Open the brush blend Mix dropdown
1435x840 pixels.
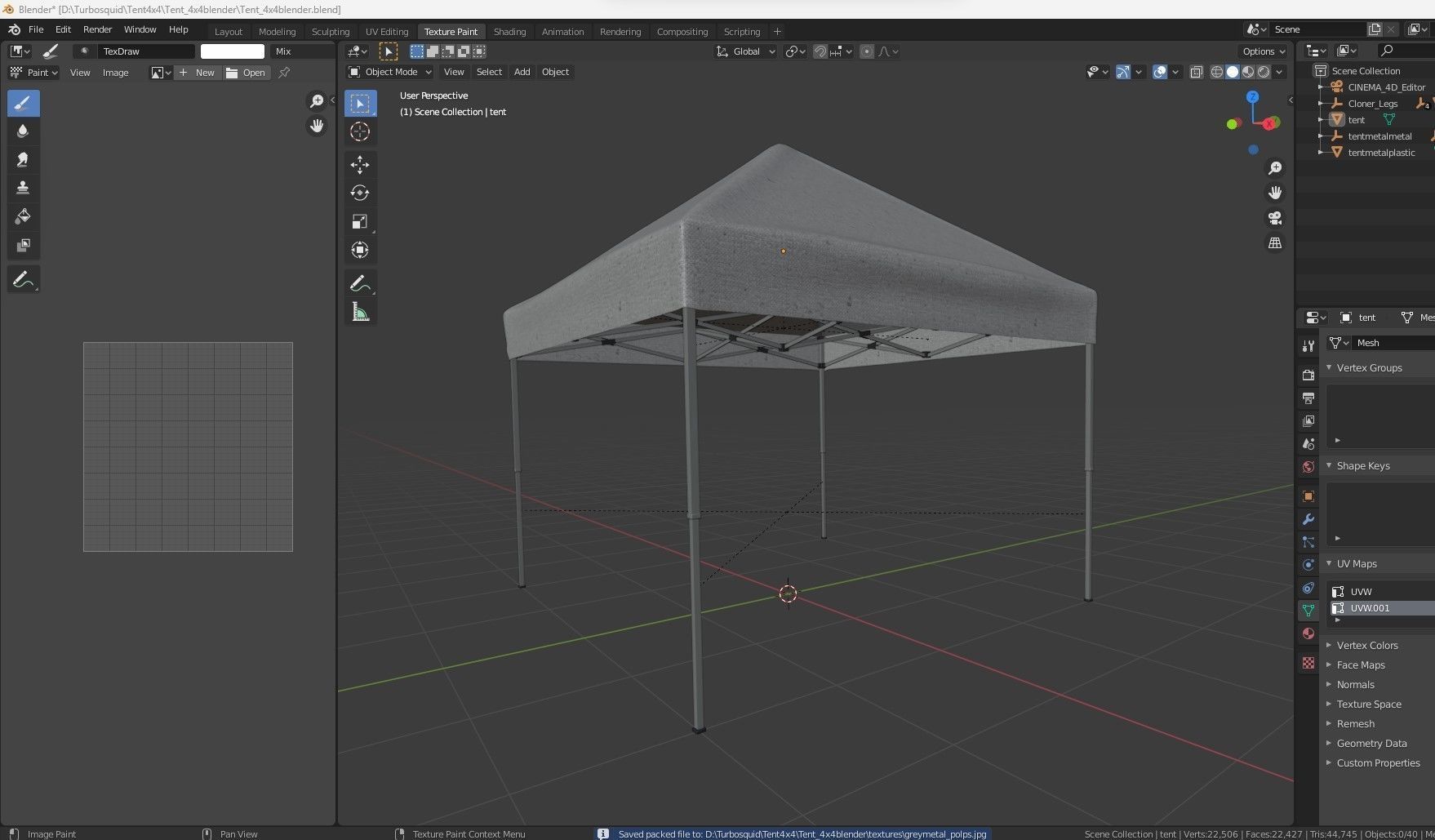302,51
